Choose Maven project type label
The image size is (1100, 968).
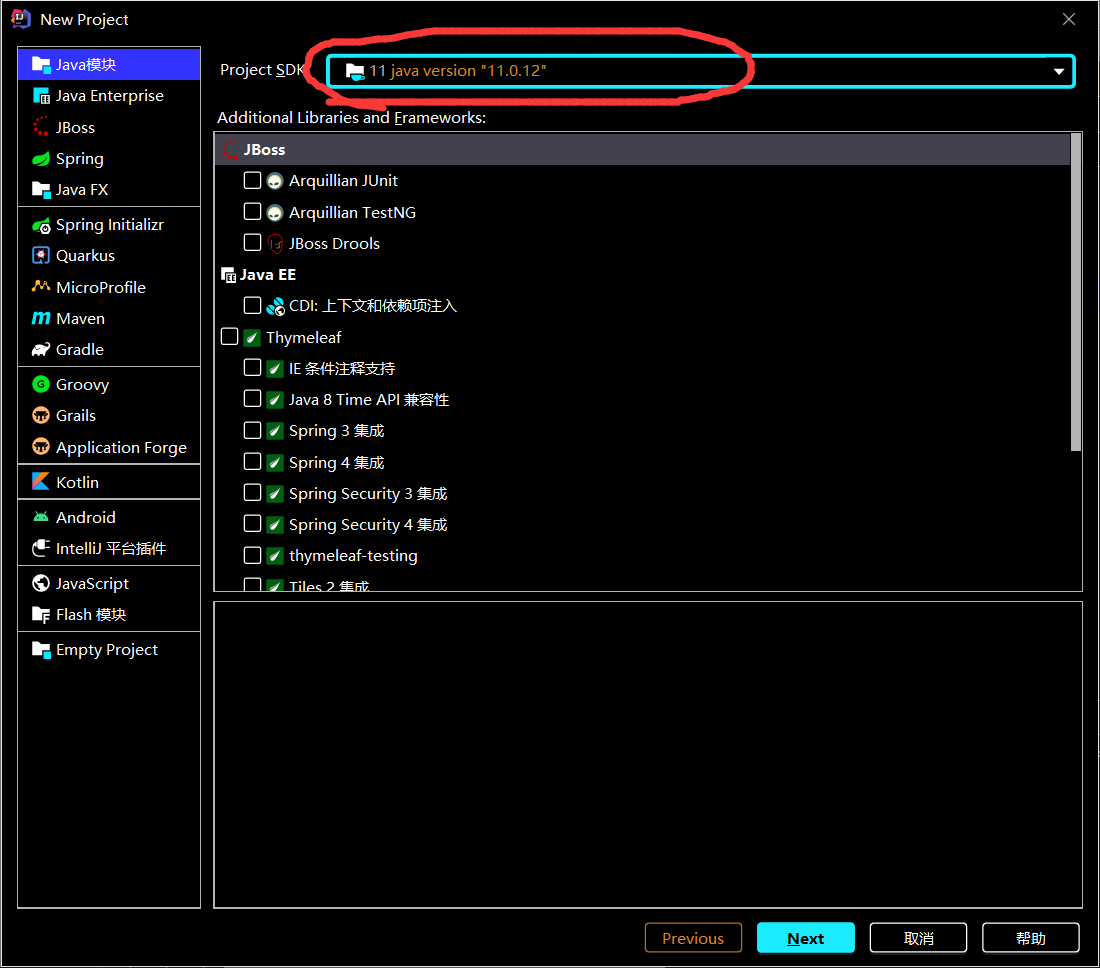tap(80, 318)
